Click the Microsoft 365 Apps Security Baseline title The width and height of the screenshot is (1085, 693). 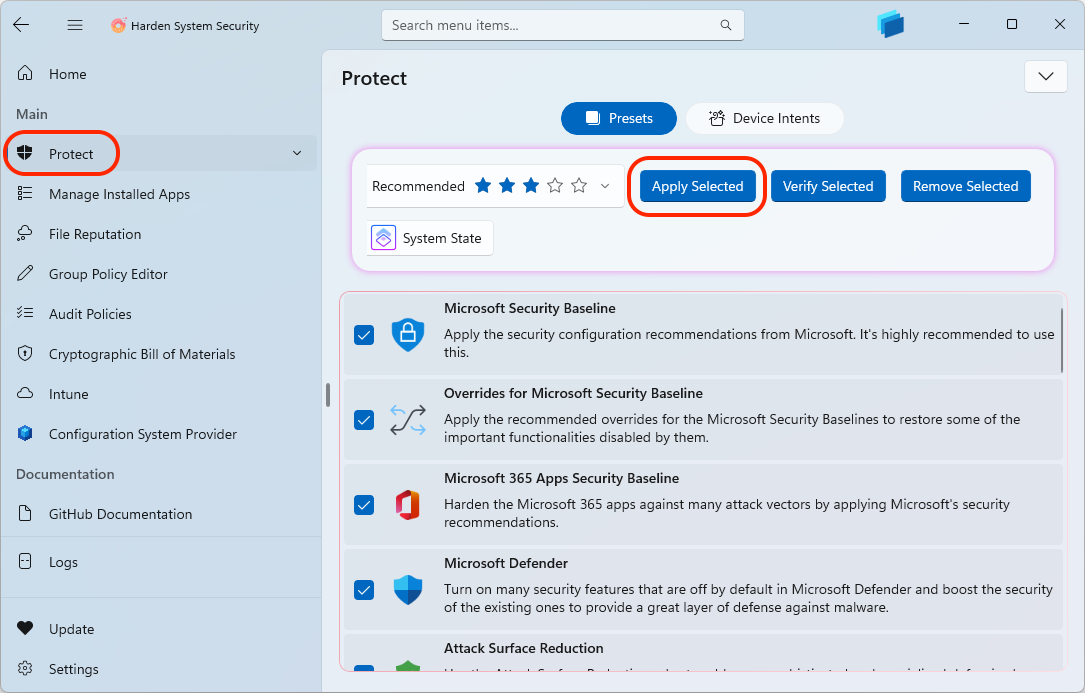click(x=561, y=478)
